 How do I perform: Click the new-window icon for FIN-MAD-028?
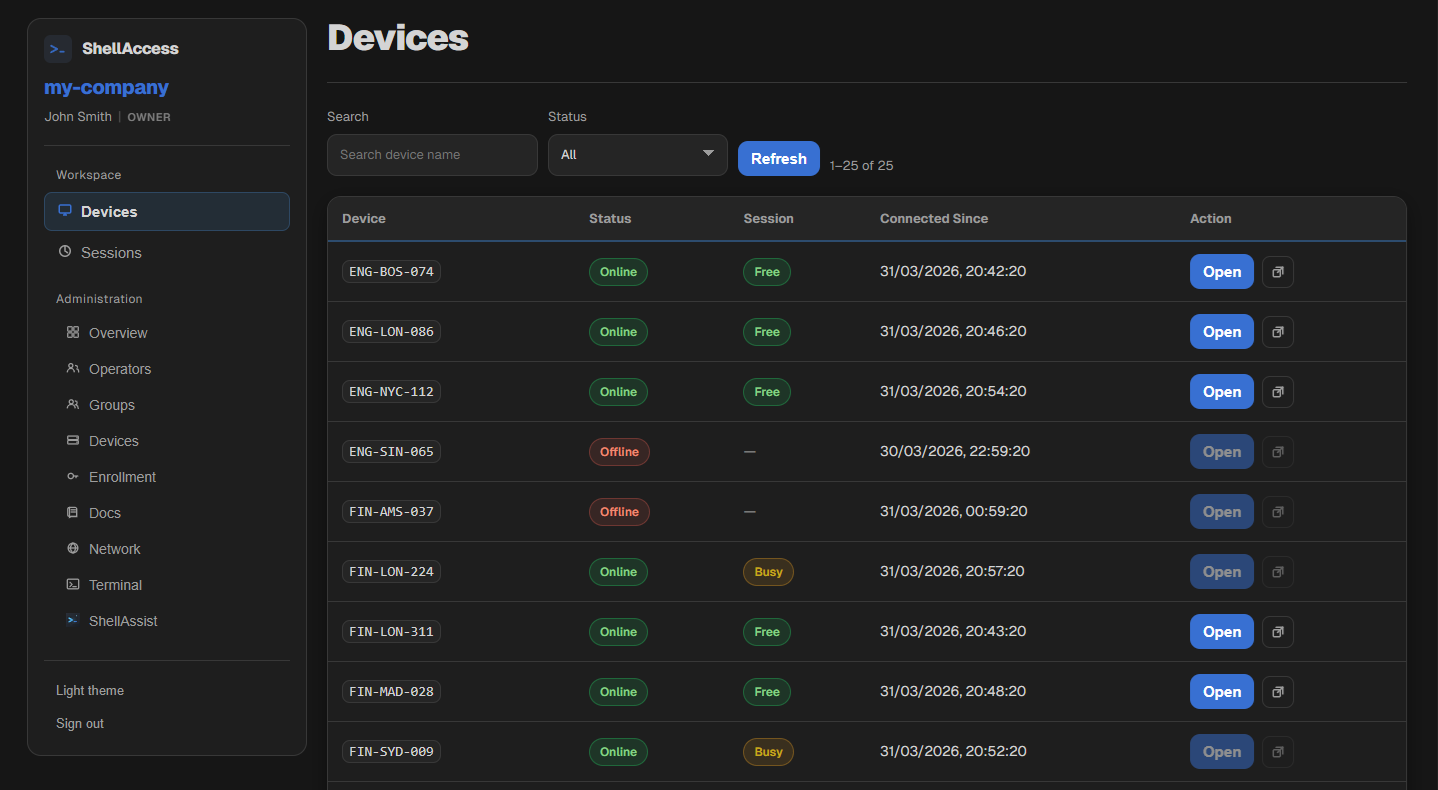[1277, 692]
